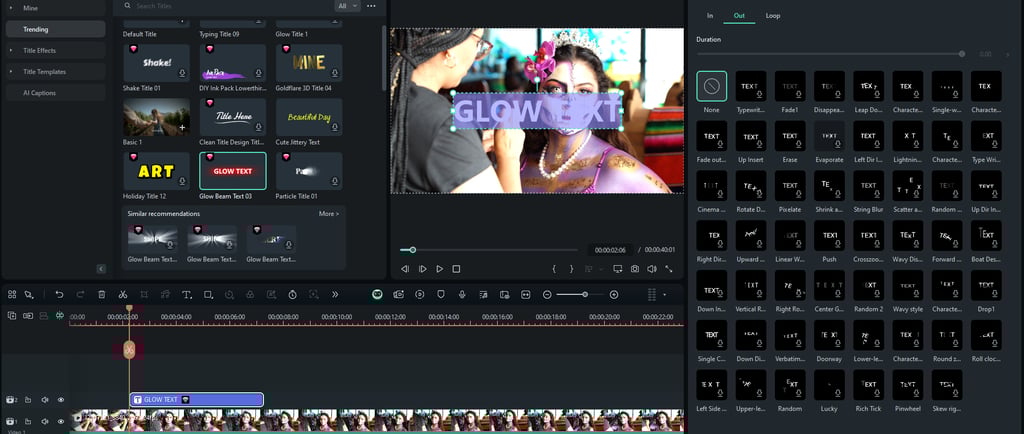Click the animation Duration slider
1024x434 pixels.
830,53
